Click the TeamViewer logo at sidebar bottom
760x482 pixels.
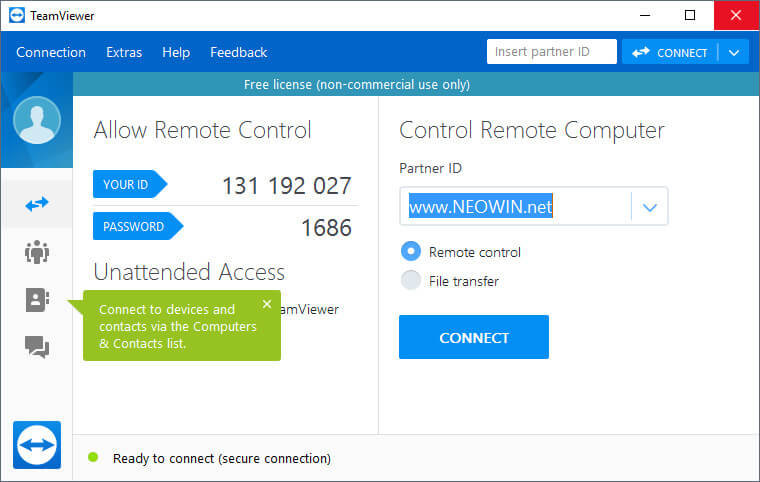pos(37,445)
